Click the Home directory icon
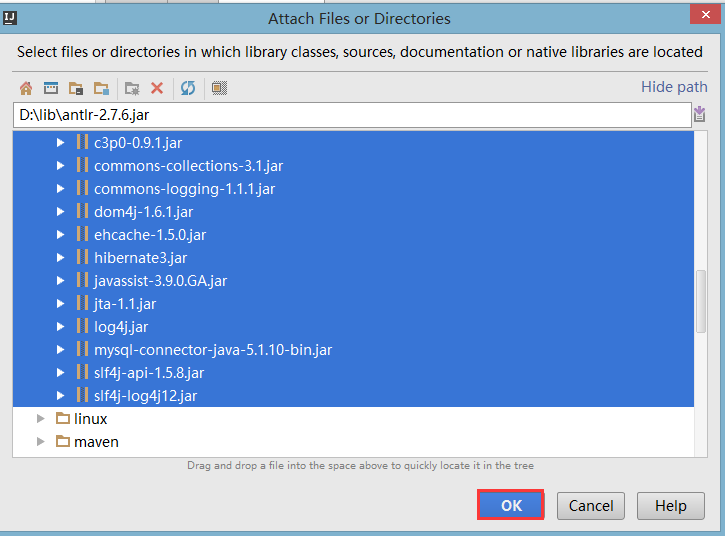Viewport: 725px width, 536px height. point(26,88)
